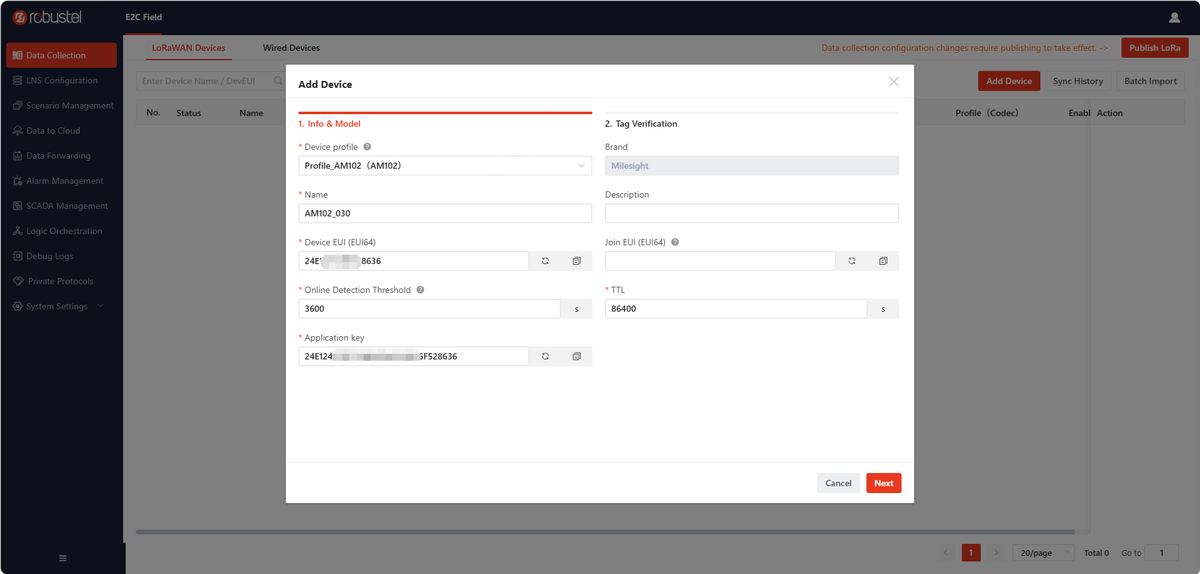Focus the Name input field
1200x574 pixels.
point(445,213)
